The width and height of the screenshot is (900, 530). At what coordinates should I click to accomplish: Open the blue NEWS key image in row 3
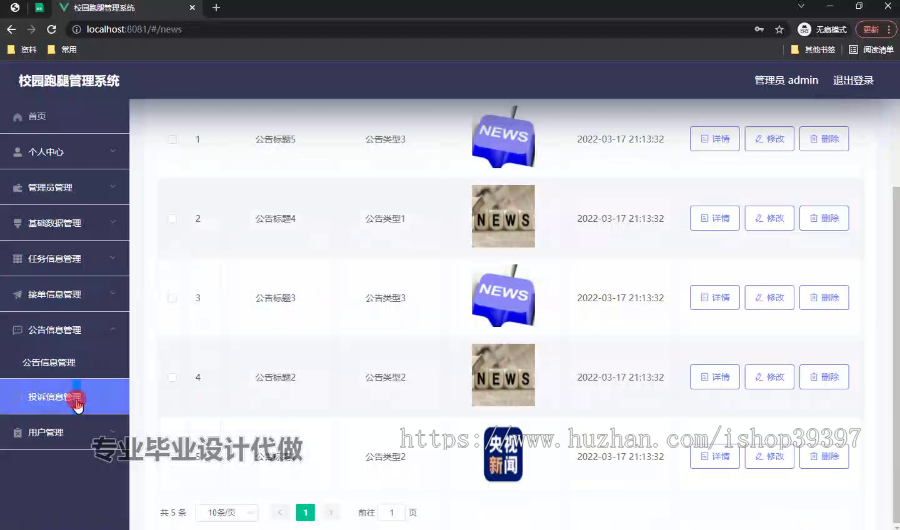click(503, 296)
